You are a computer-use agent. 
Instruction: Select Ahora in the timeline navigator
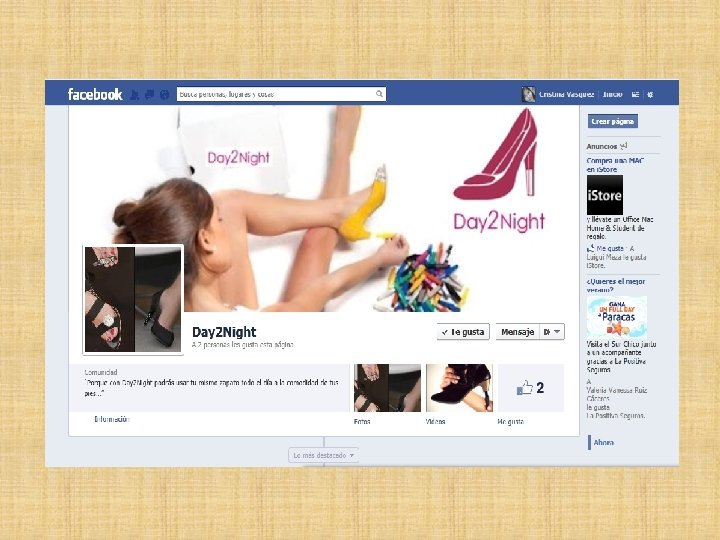[x=603, y=443]
